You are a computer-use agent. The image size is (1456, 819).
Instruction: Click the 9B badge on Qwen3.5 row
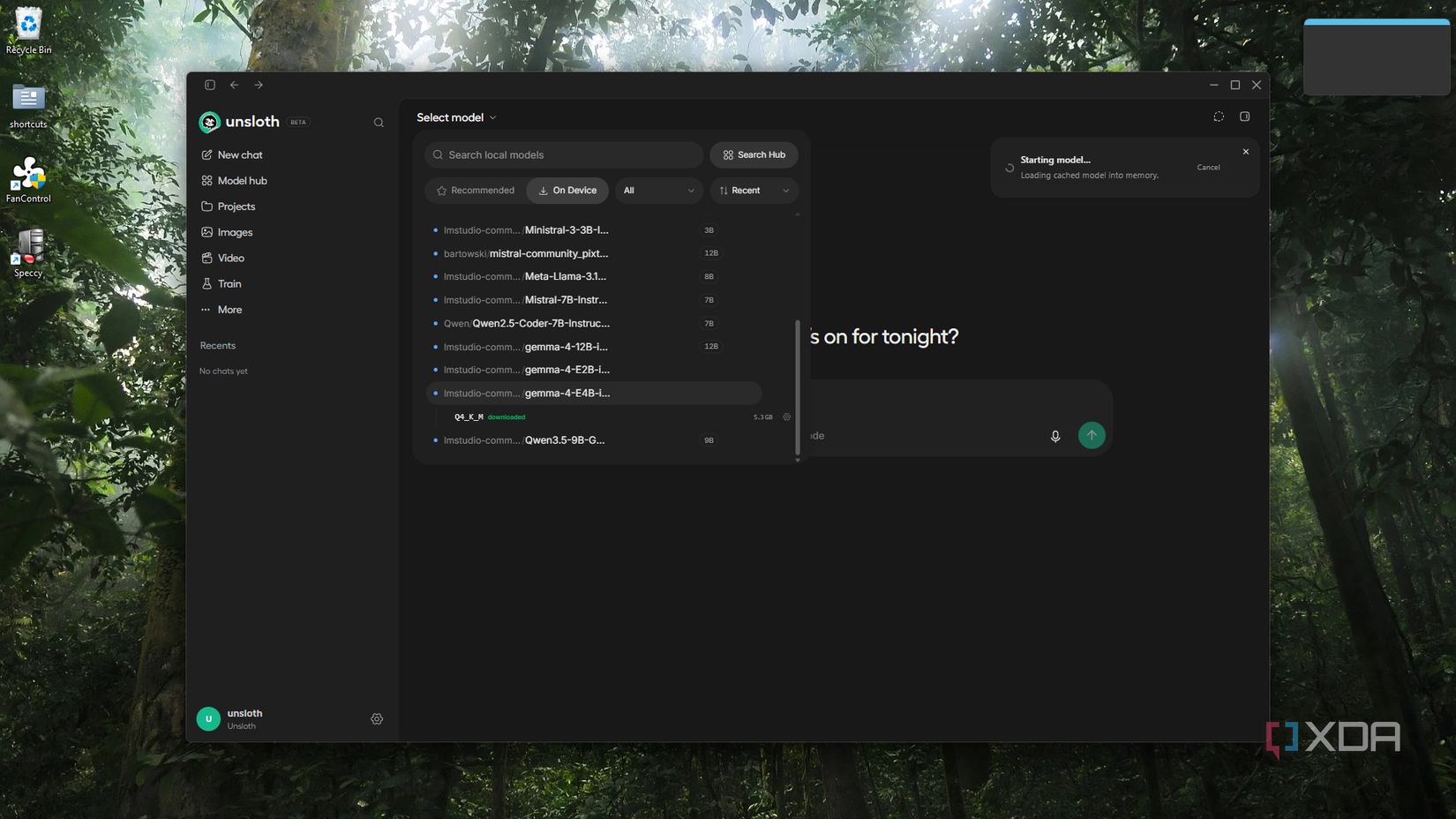709,440
